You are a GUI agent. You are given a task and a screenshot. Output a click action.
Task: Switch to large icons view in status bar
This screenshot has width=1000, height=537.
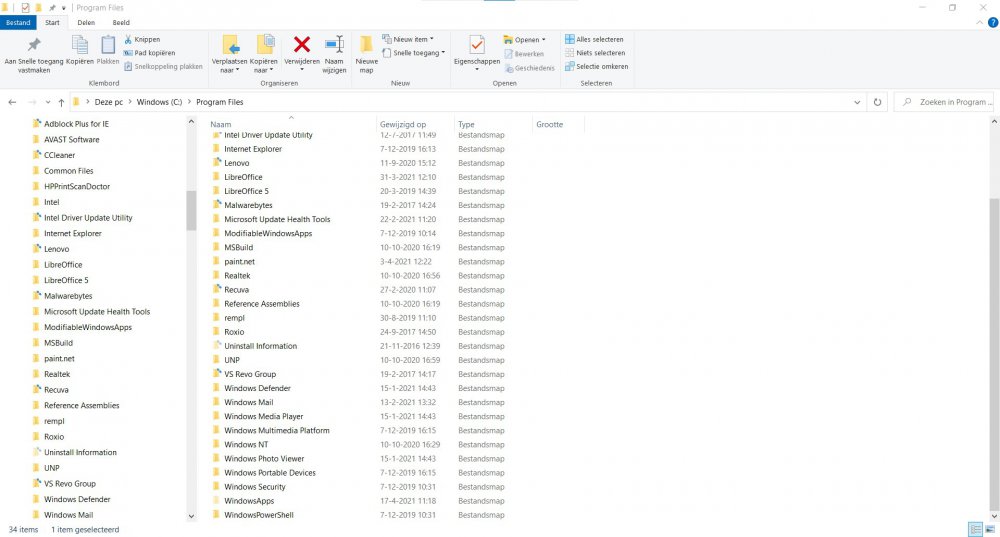coord(990,529)
